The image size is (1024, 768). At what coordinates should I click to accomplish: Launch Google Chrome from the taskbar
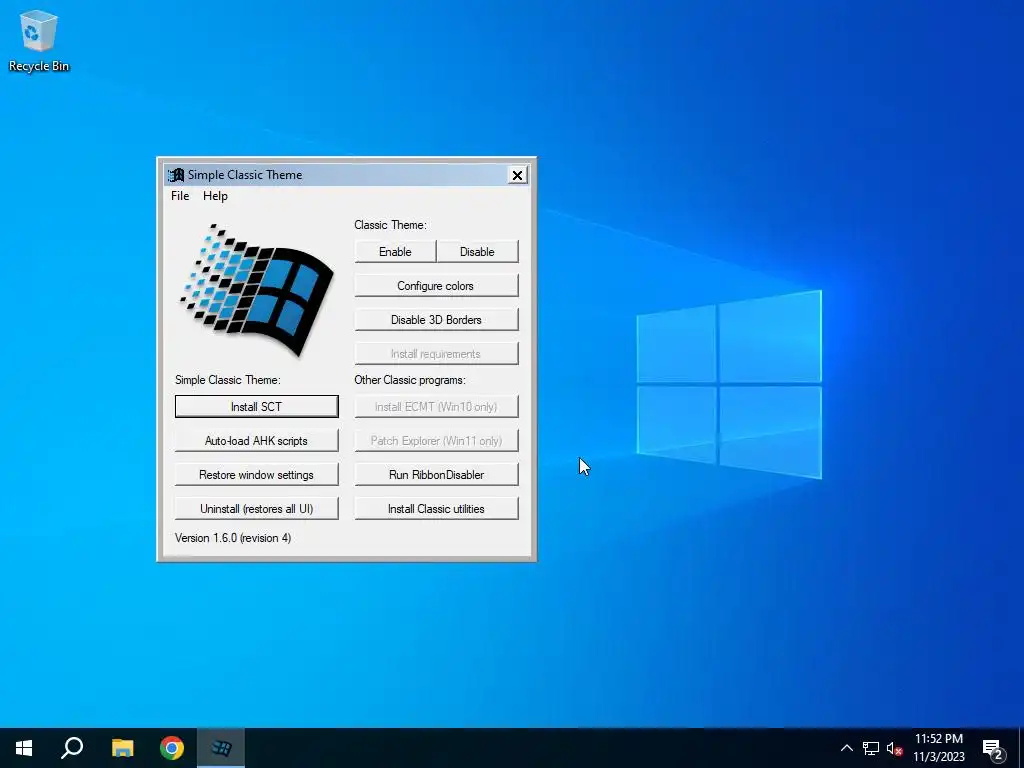pyautogui.click(x=172, y=748)
